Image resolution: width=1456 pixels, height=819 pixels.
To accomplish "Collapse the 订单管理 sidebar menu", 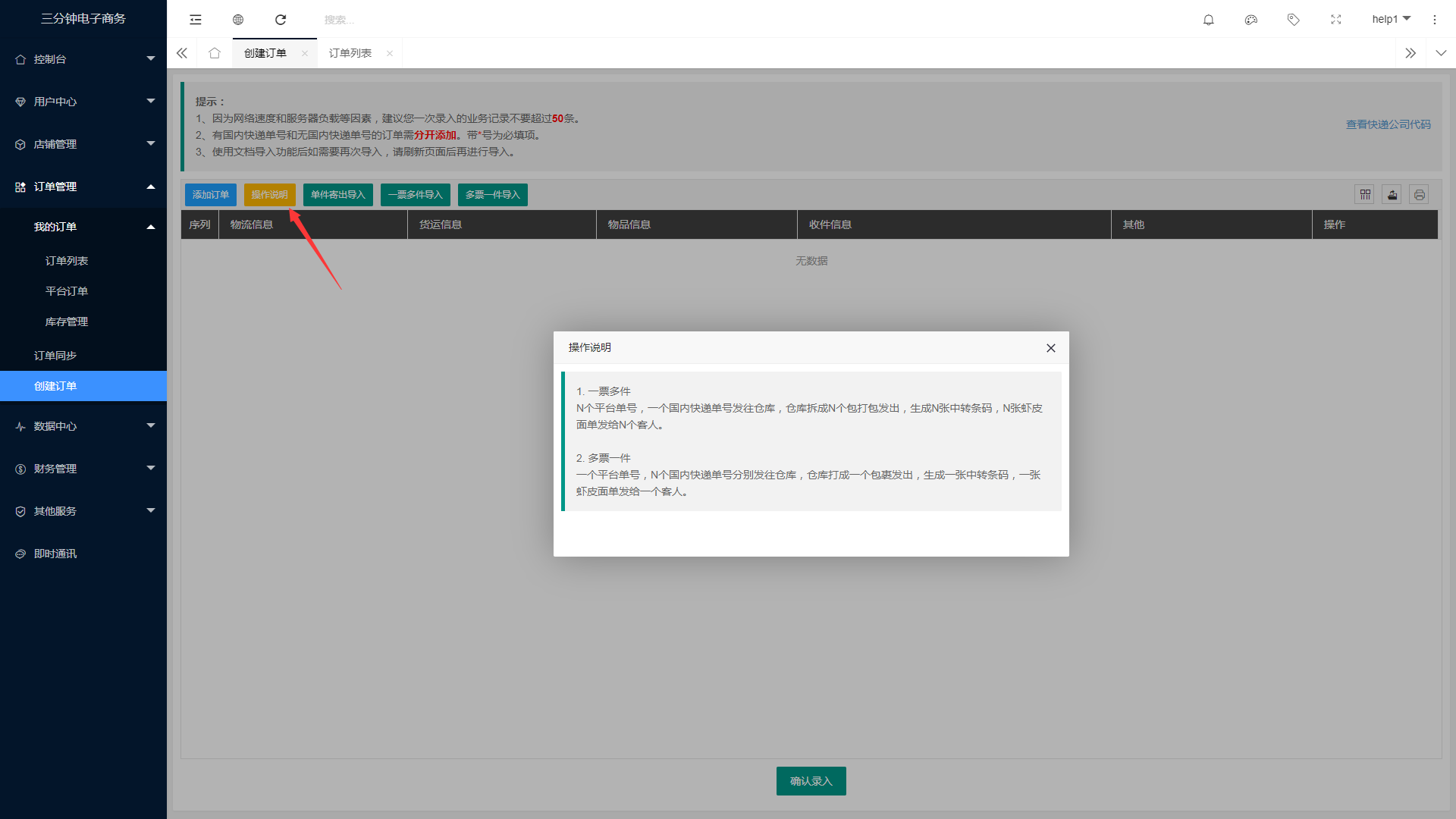I will 83,187.
